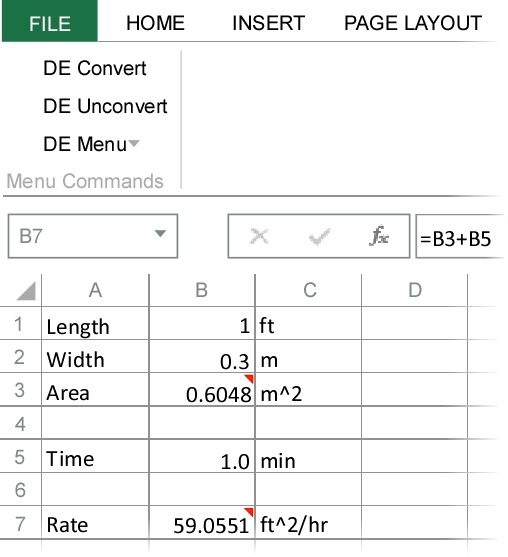The width and height of the screenshot is (508, 557).
Task: Select row 6 header
Action: 21,489
